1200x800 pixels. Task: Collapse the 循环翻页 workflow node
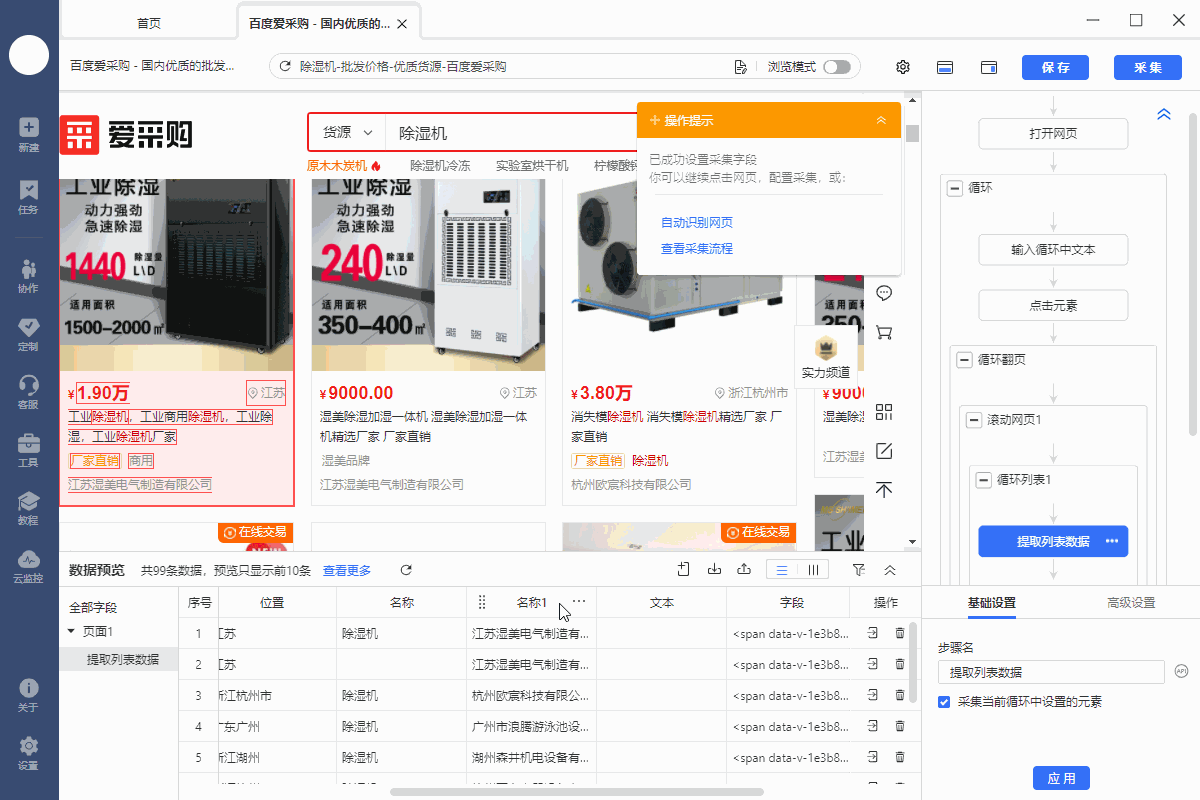point(964,359)
